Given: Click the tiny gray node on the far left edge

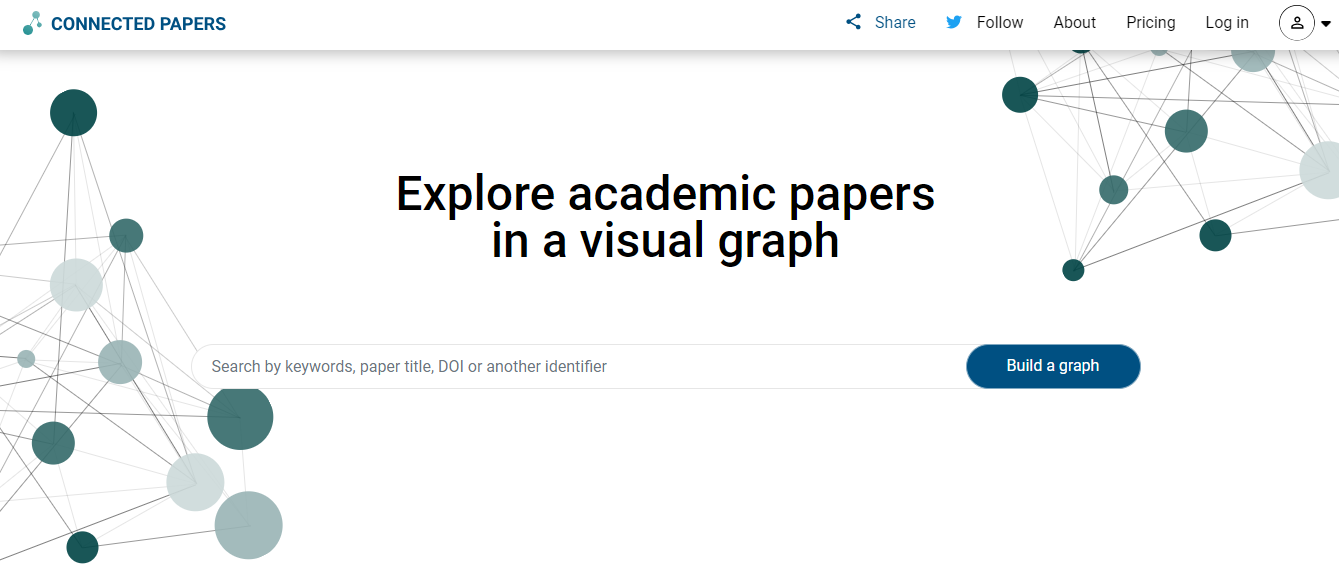Looking at the screenshot, I should click(x=26, y=359).
